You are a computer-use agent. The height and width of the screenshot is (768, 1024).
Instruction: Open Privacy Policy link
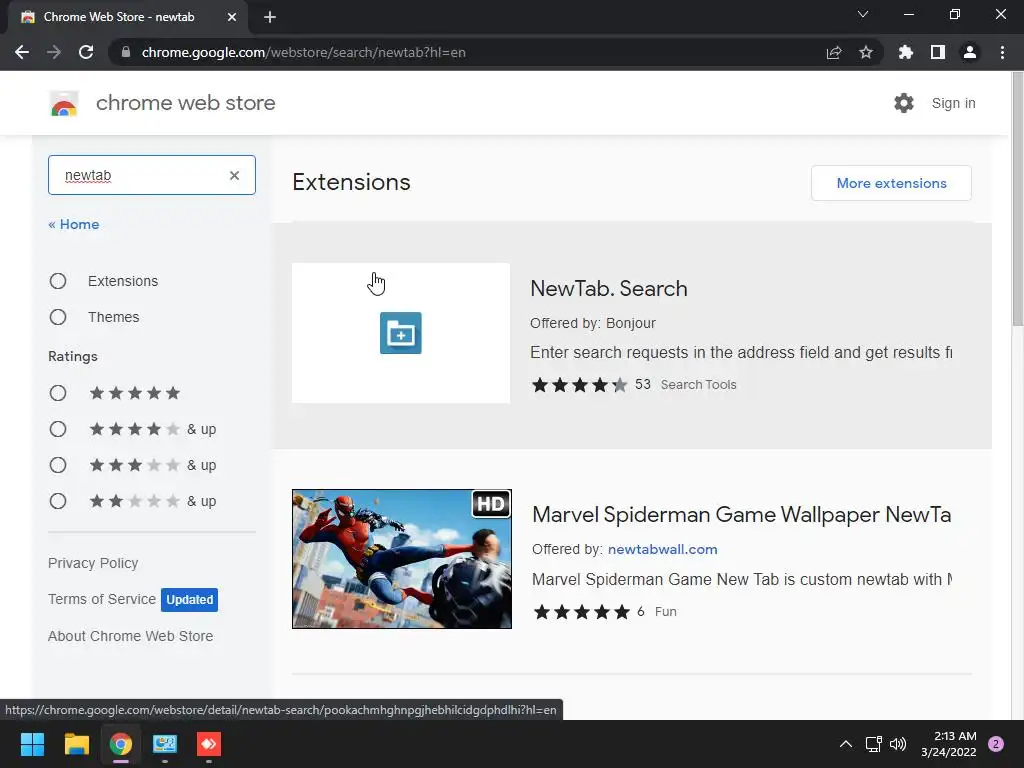coord(93,563)
